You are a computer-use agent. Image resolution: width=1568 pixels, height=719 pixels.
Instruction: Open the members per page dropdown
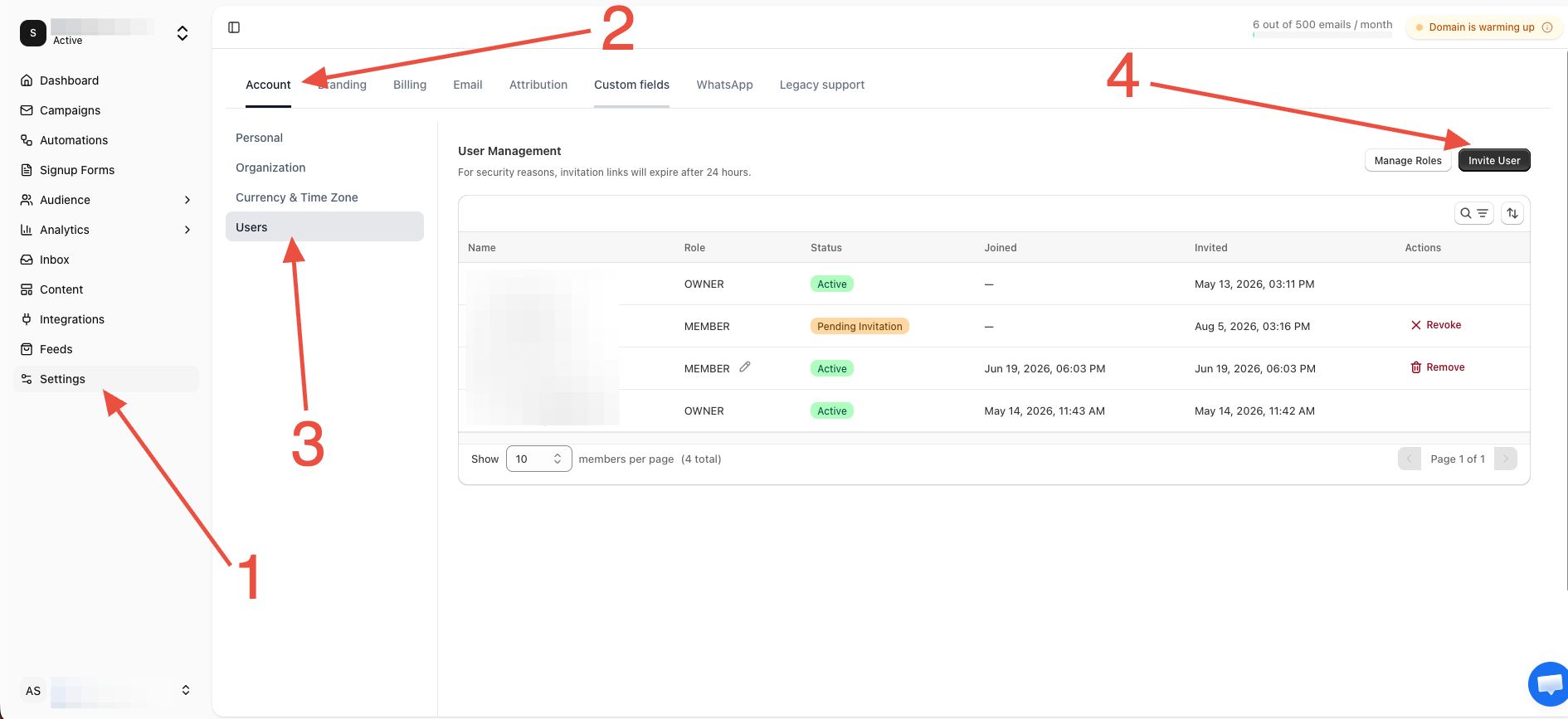(538, 459)
